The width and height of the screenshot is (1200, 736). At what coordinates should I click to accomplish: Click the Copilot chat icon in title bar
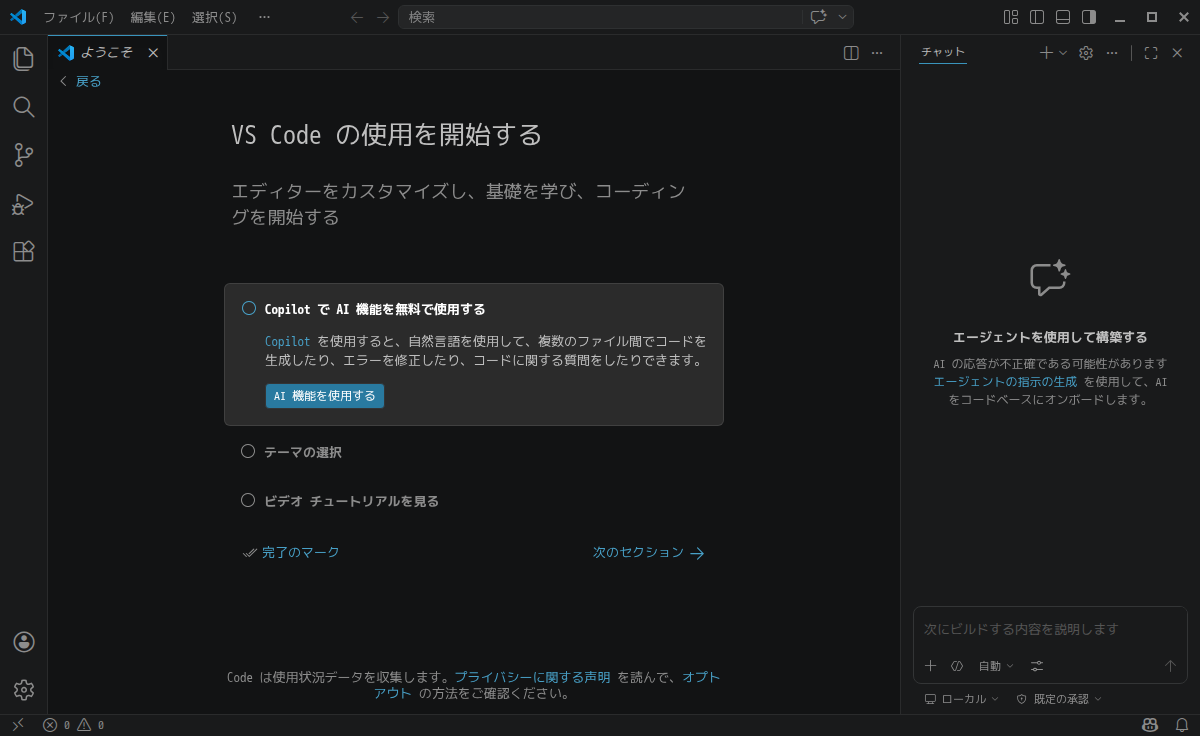(818, 17)
